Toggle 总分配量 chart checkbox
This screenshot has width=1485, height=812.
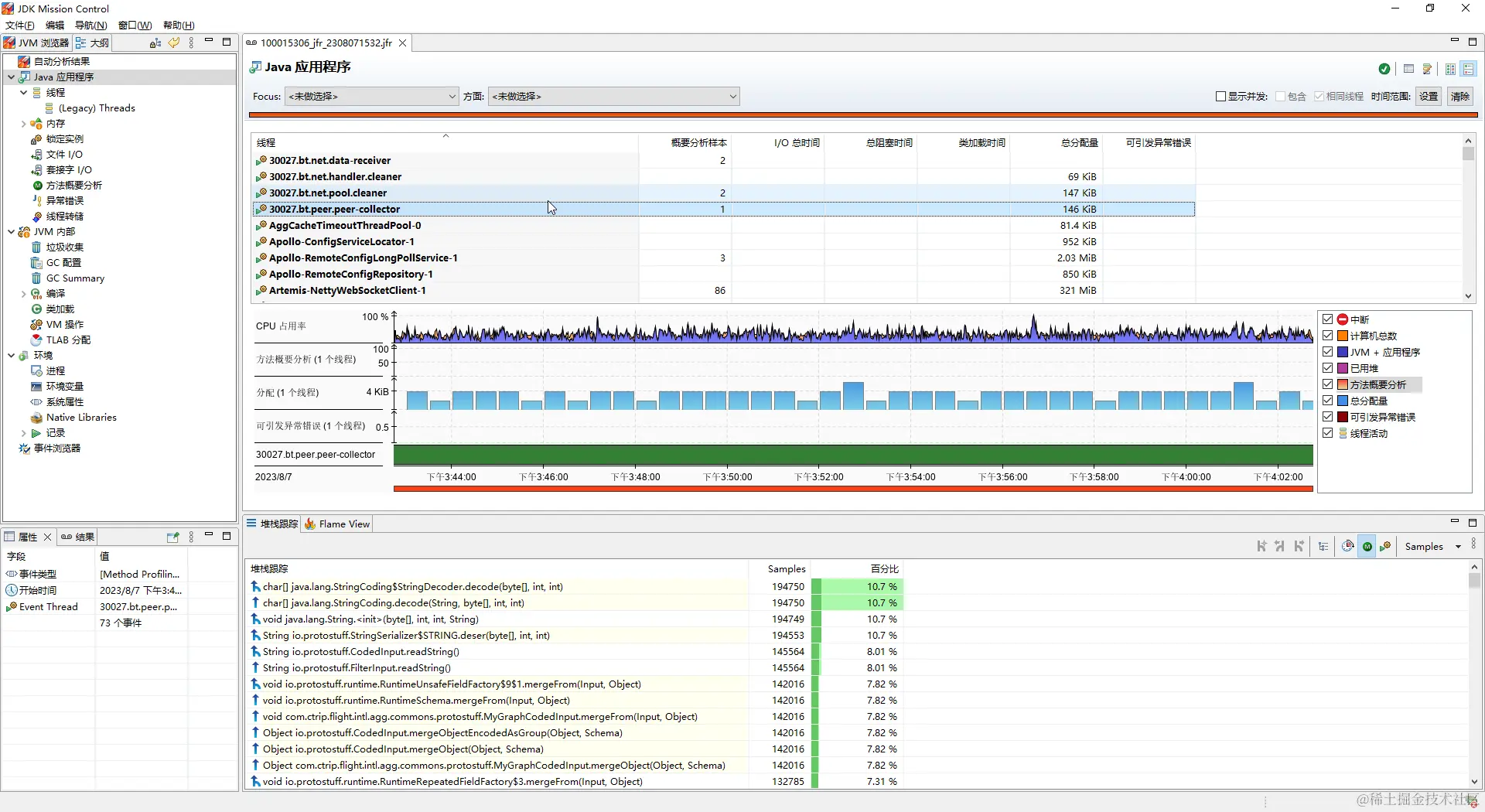(1328, 401)
